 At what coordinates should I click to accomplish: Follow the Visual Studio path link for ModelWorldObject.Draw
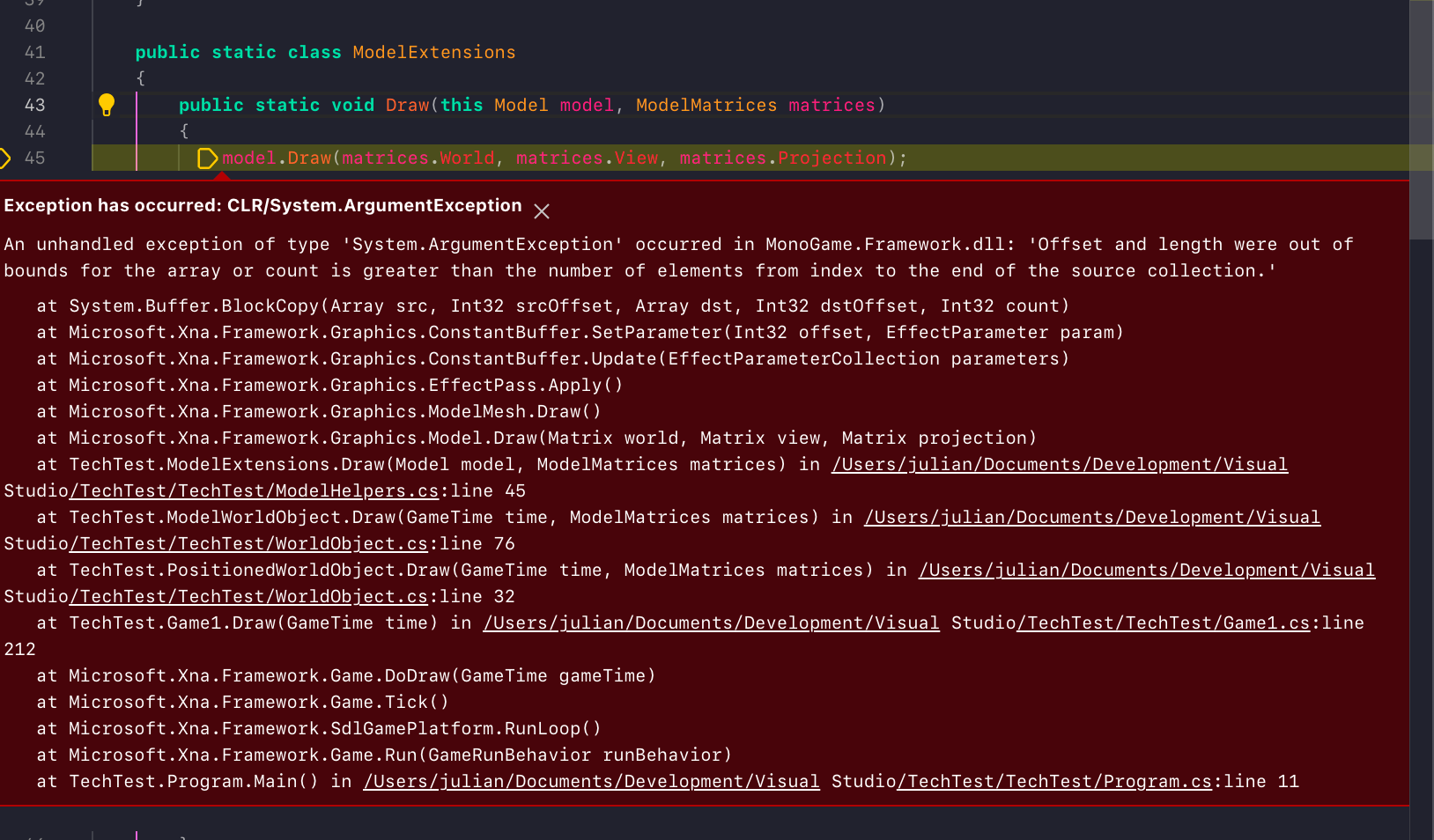[1092, 517]
